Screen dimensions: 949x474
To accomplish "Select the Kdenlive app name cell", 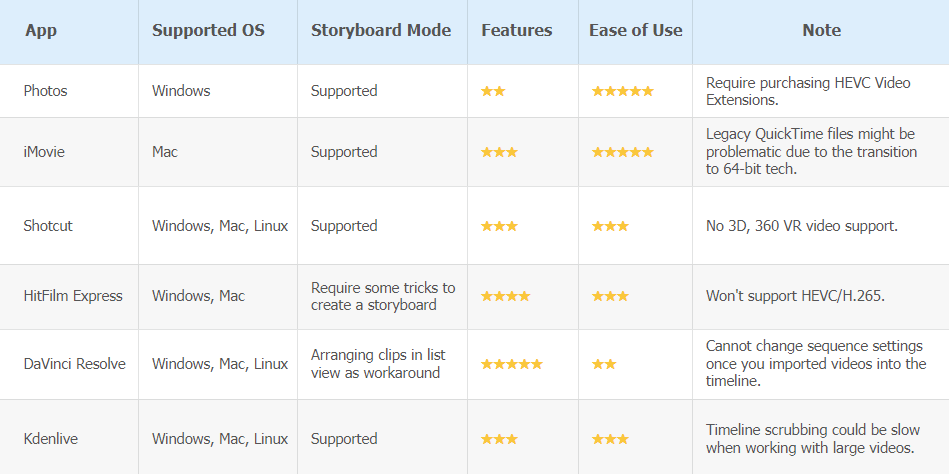I will pos(51,439).
